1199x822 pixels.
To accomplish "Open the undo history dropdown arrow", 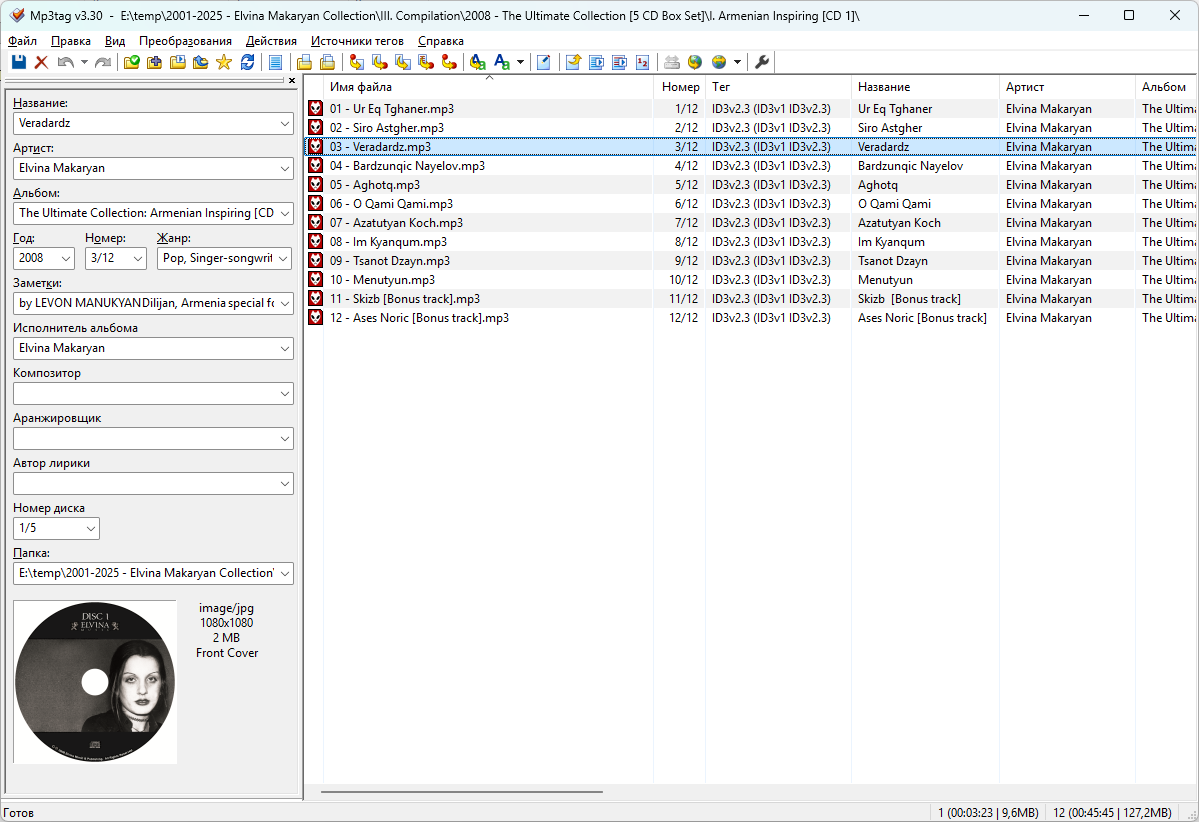I will tap(84, 63).
